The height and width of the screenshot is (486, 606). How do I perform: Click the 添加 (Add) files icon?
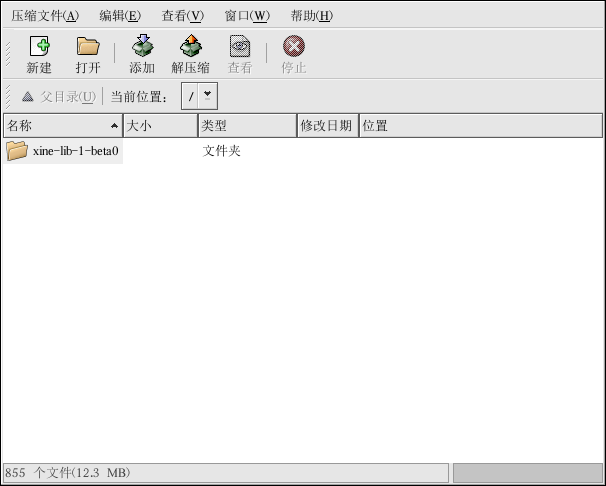point(142,46)
